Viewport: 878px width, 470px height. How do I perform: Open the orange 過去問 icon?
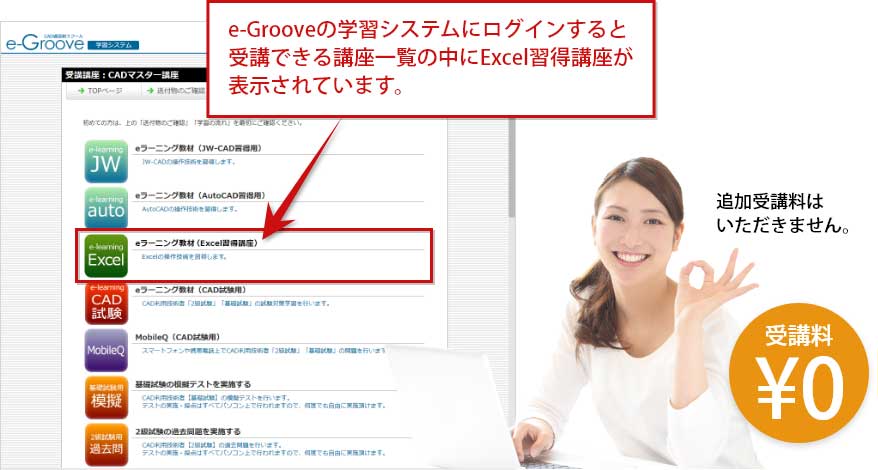click(106, 445)
